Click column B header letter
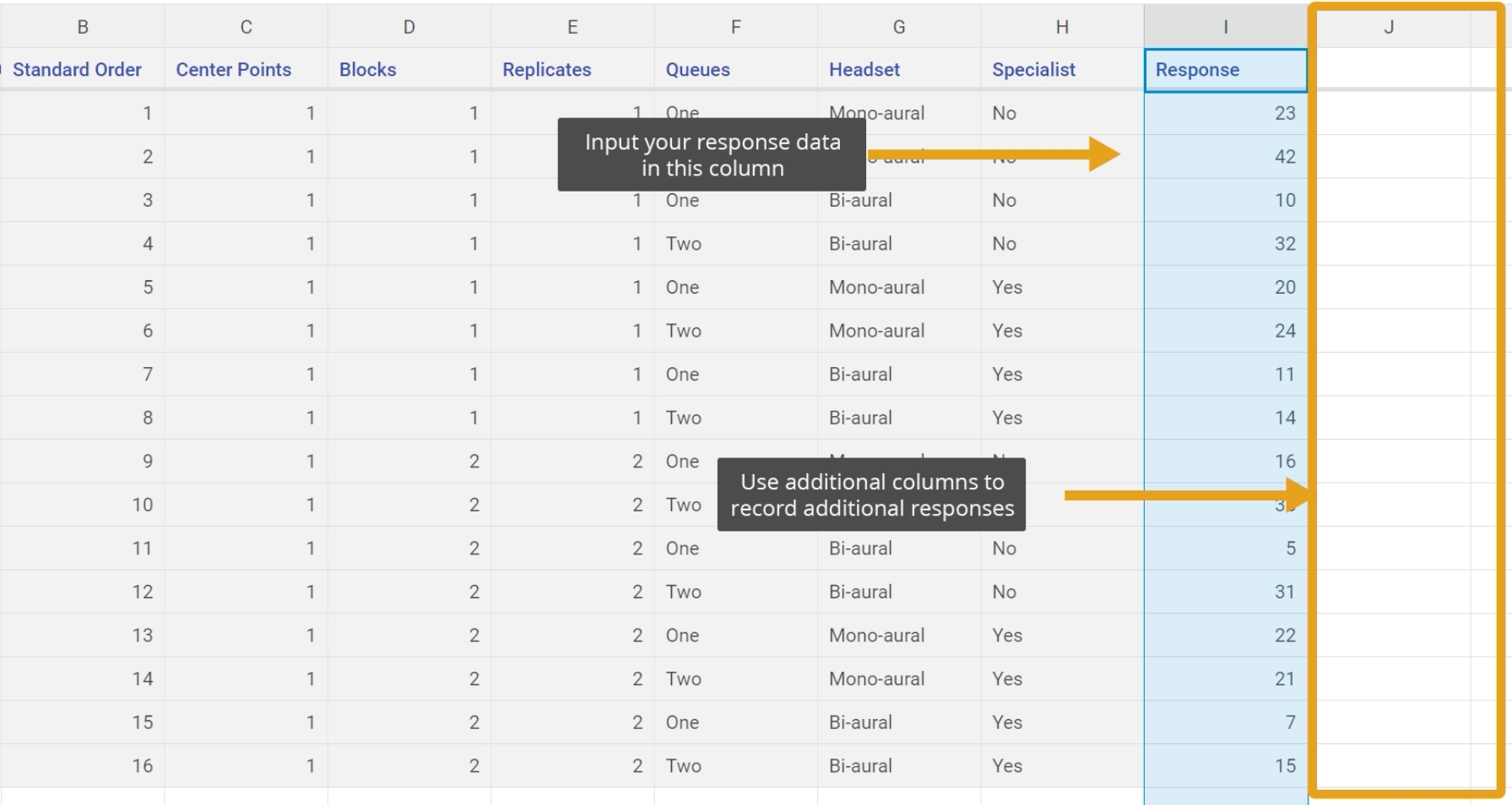The width and height of the screenshot is (1512, 805). tap(83, 27)
